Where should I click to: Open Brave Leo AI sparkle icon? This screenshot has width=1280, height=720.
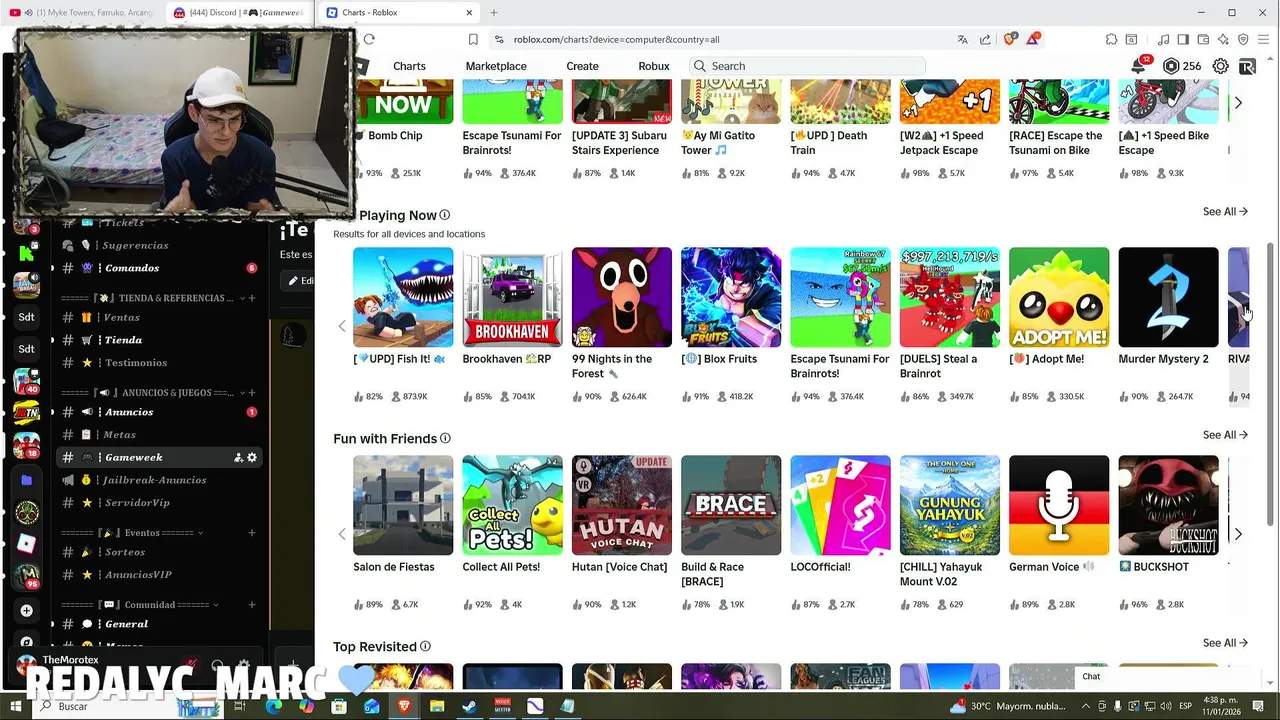tap(1223, 39)
